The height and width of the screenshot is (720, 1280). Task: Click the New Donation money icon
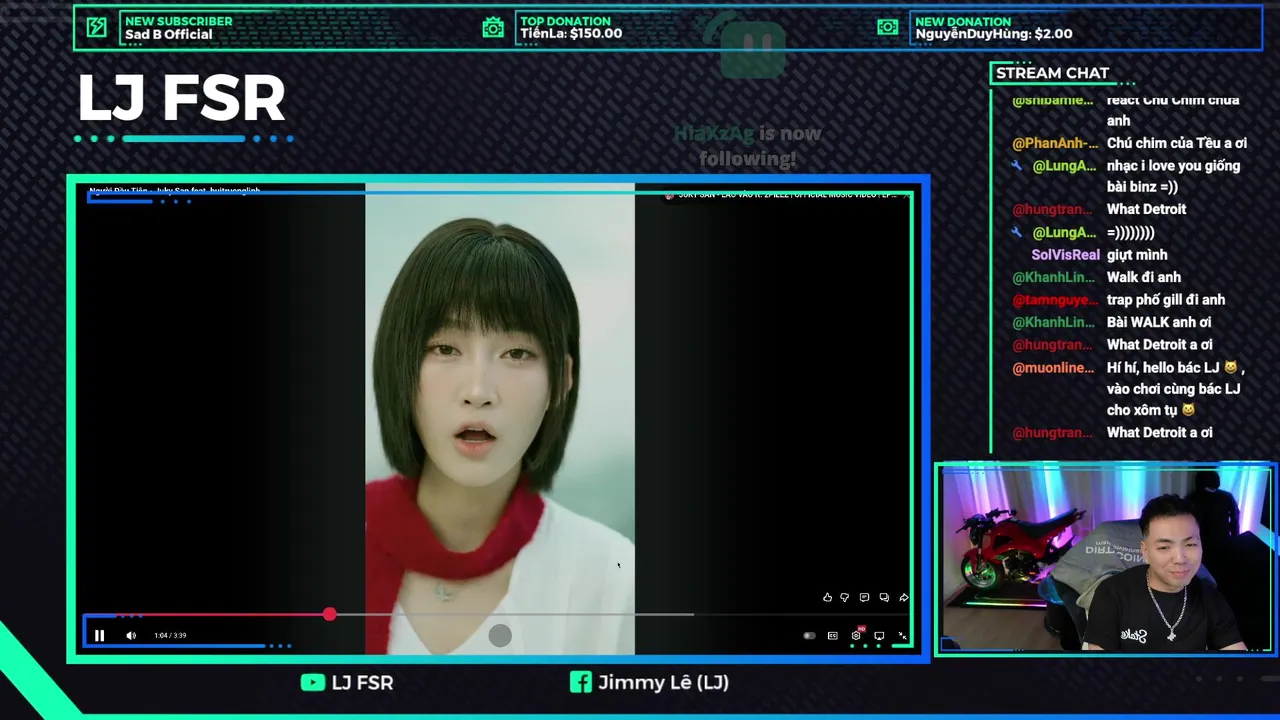point(888,27)
